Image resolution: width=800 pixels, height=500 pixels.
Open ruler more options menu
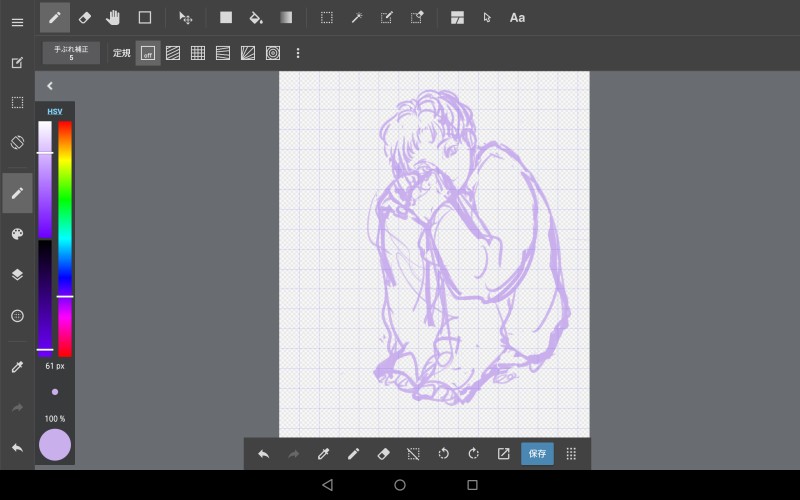coord(298,53)
